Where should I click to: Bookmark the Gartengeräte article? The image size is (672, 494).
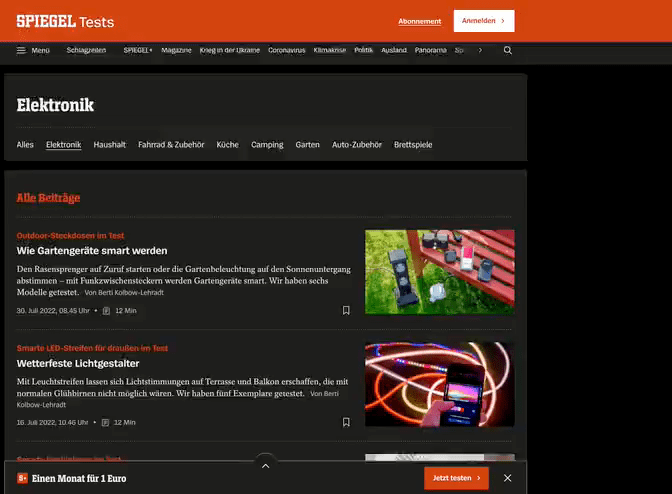346,310
